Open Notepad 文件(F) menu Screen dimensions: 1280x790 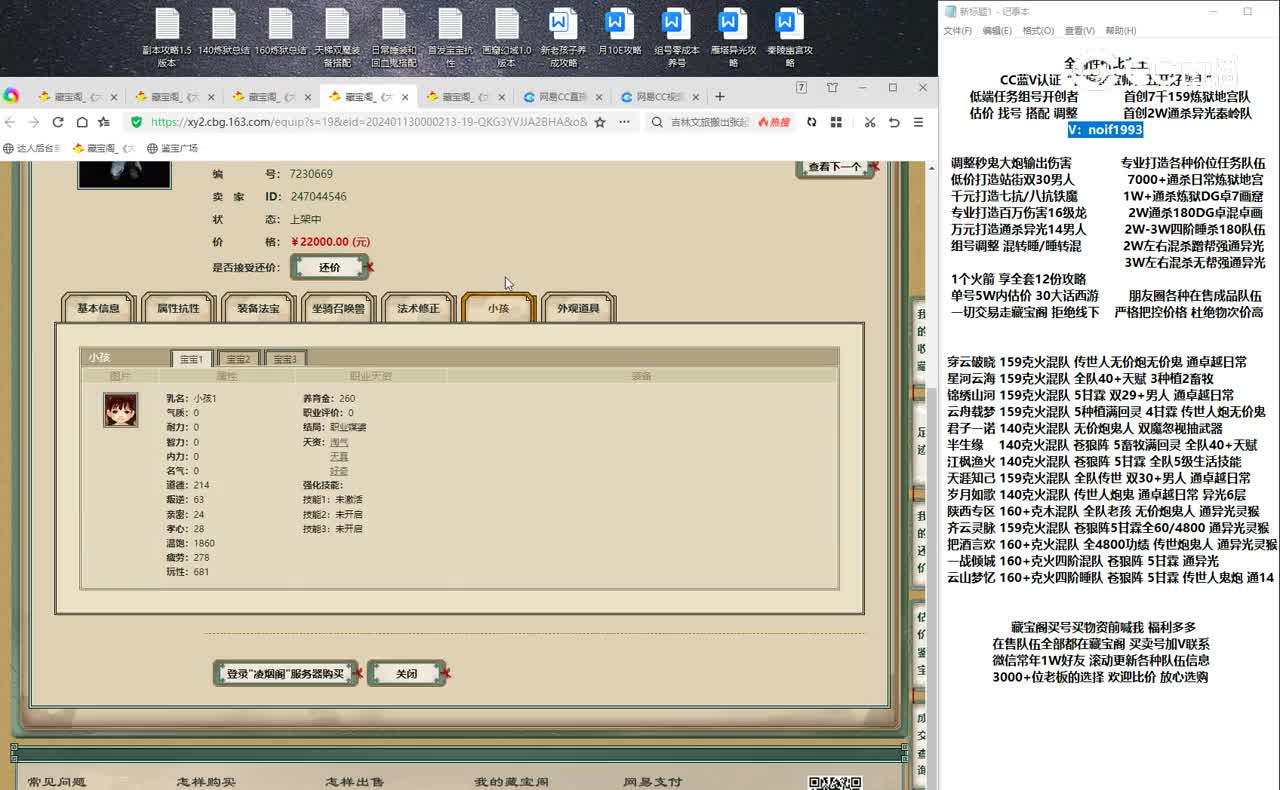coord(957,31)
